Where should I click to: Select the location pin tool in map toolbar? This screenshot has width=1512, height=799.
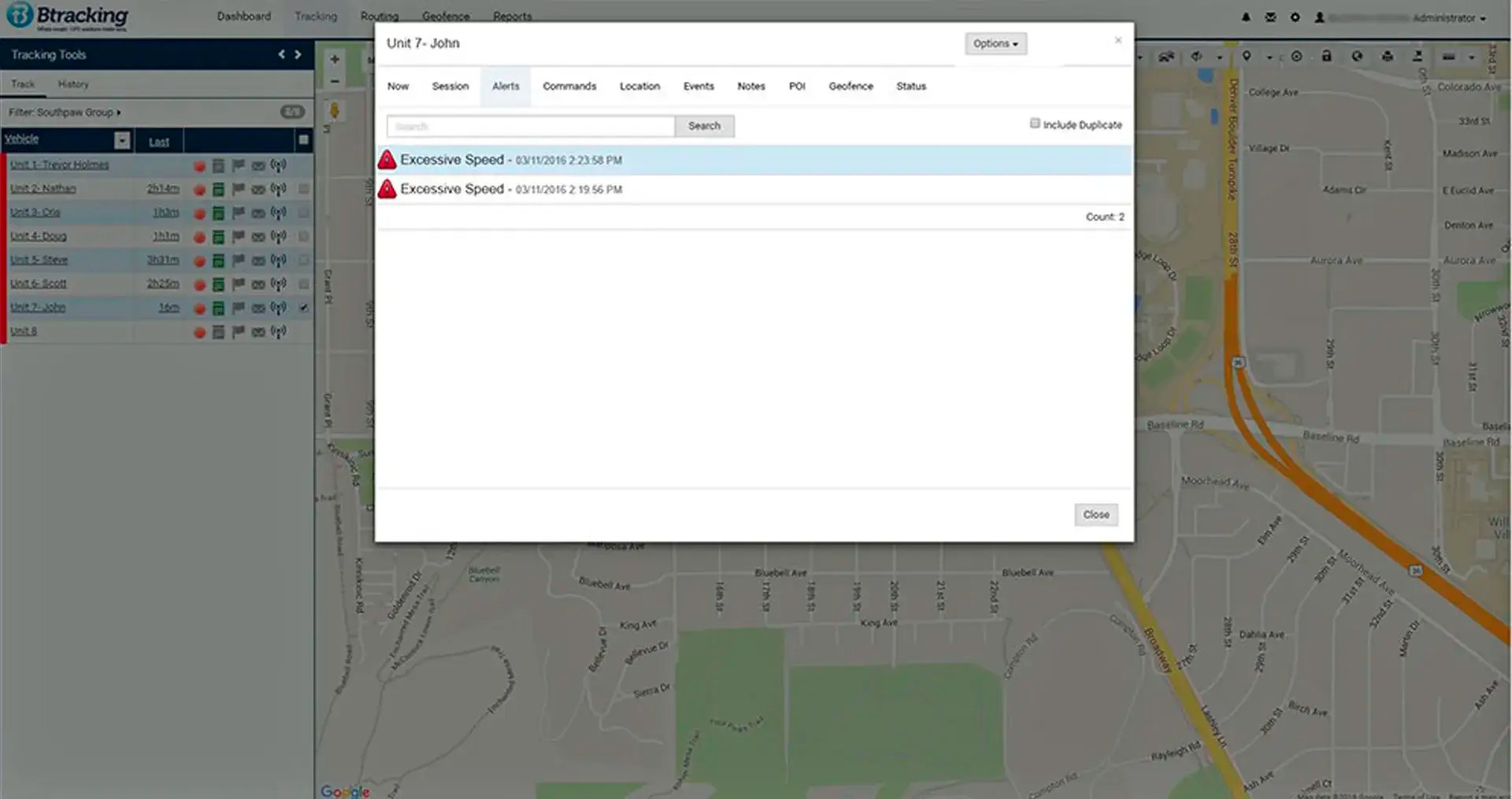click(x=1247, y=57)
